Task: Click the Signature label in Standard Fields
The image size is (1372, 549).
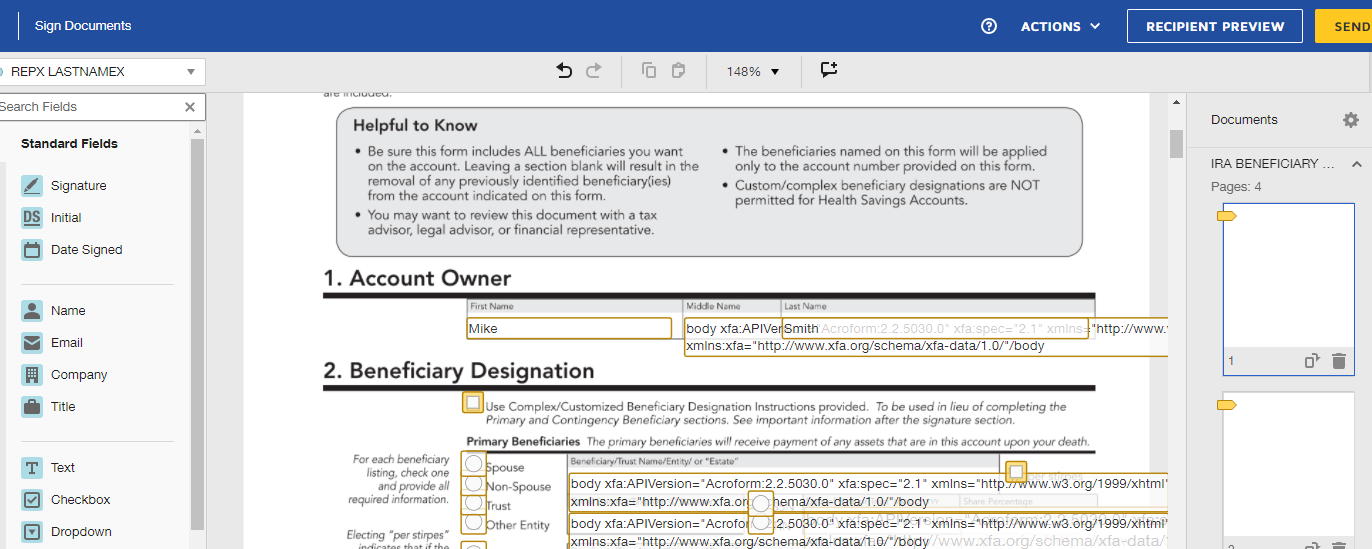Action: coord(79,186)
